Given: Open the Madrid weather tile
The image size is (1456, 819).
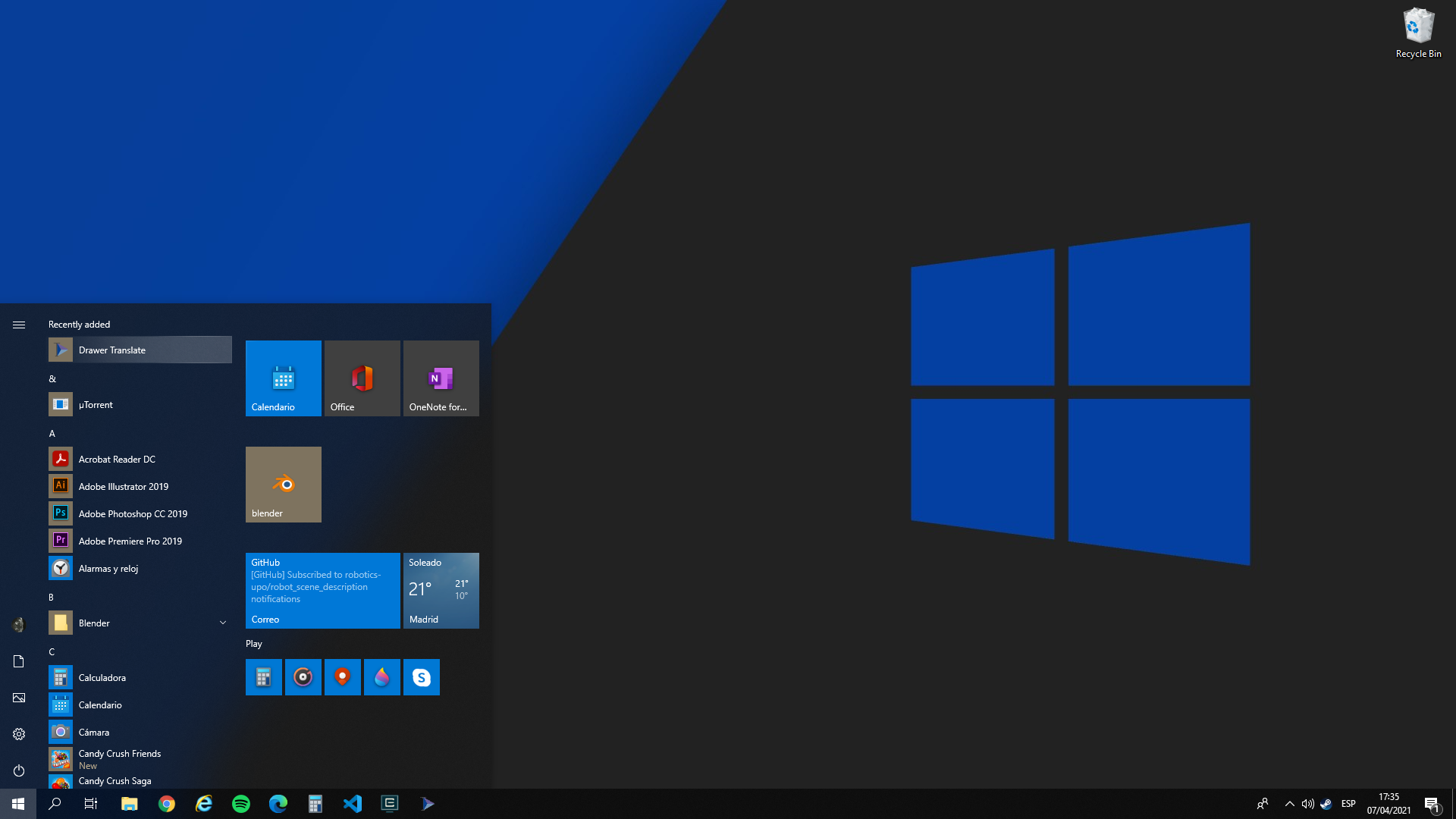Looking at the screenshot, I should click(441, 591).
